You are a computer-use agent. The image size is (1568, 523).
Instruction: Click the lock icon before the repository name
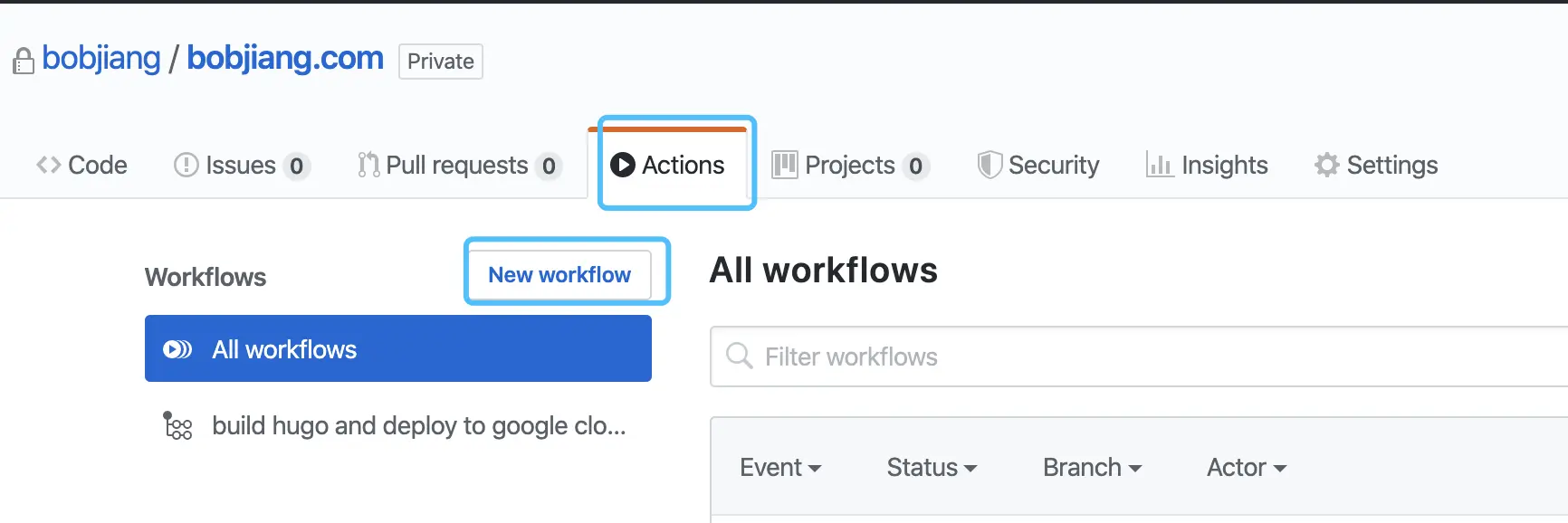click(23, 61)
